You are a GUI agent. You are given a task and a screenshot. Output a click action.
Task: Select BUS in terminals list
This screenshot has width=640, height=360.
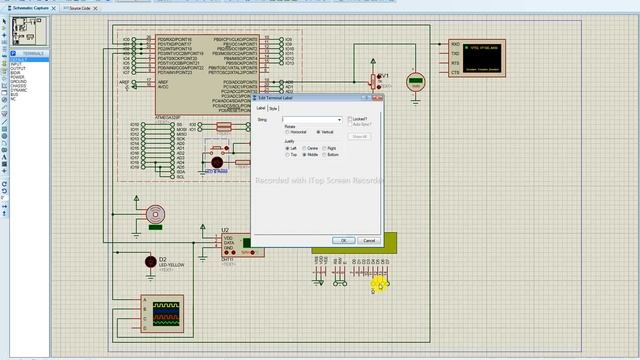(14, 94)
